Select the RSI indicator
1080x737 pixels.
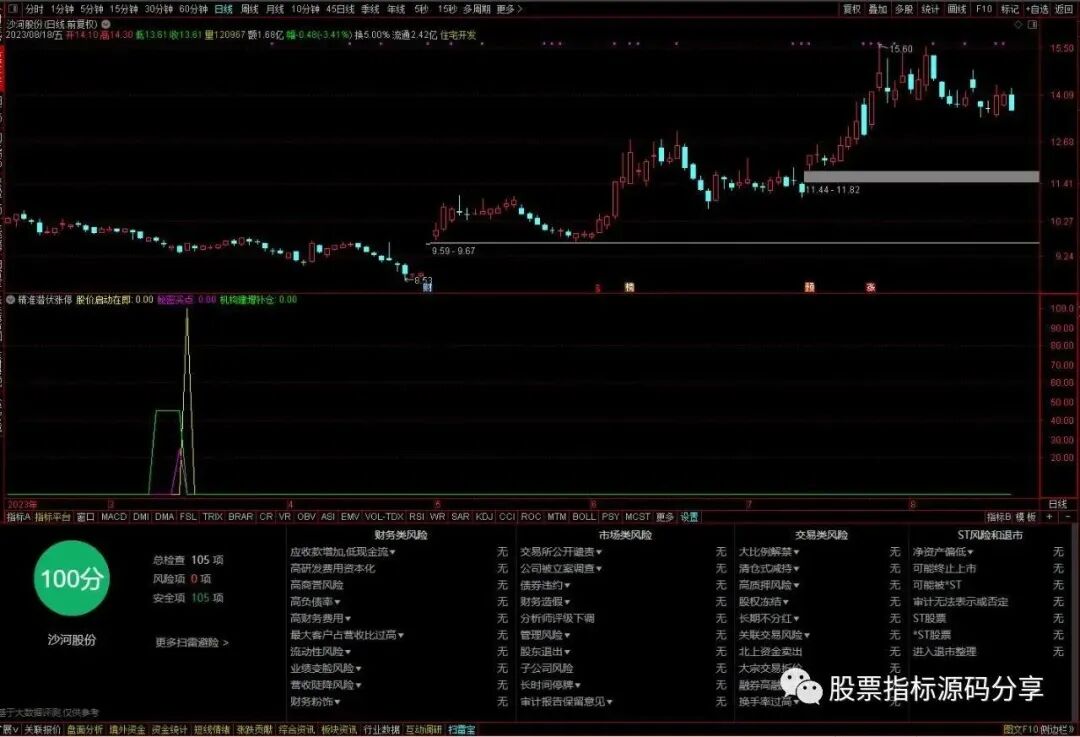point(417,517)
